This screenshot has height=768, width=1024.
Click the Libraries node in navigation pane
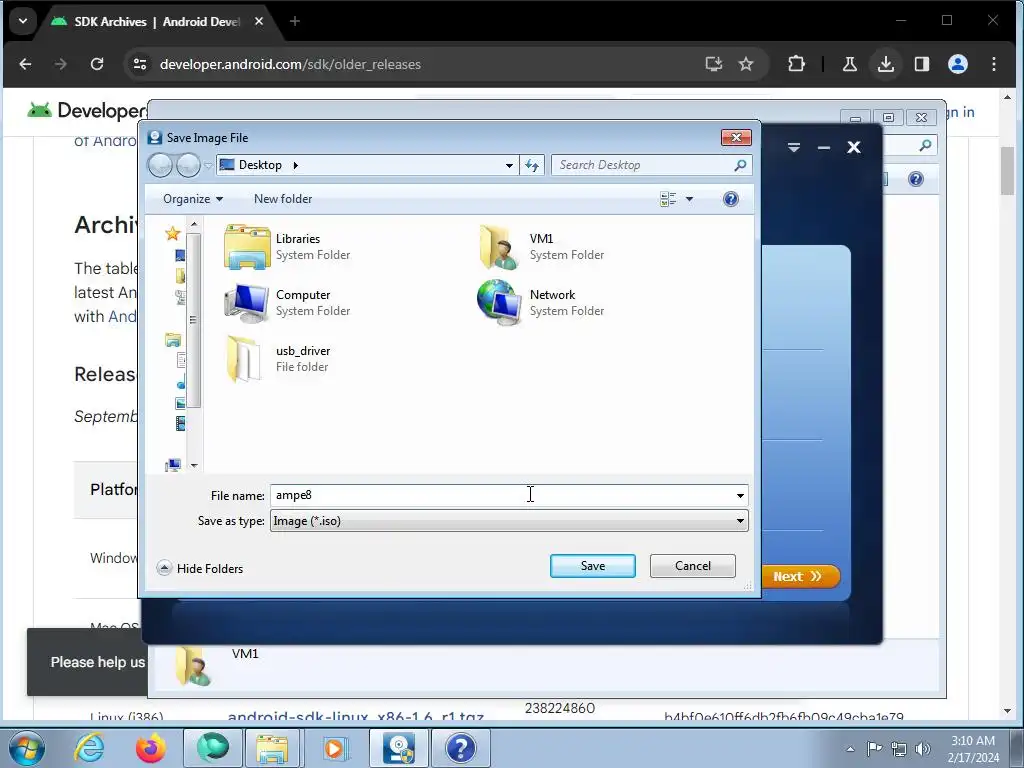[172, 340]
